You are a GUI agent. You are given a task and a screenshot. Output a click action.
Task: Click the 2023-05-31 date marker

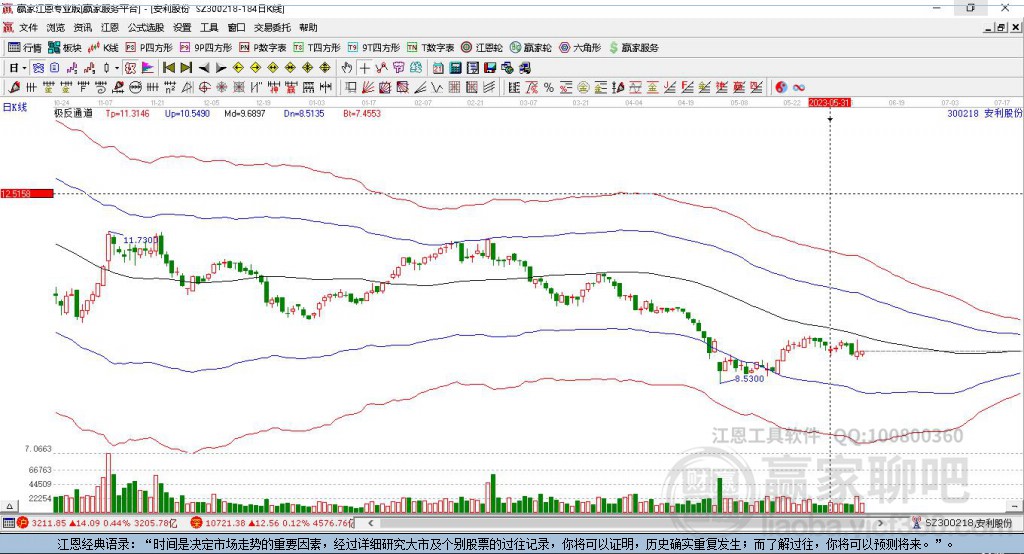pyautogui.click(x=829, y=103)
